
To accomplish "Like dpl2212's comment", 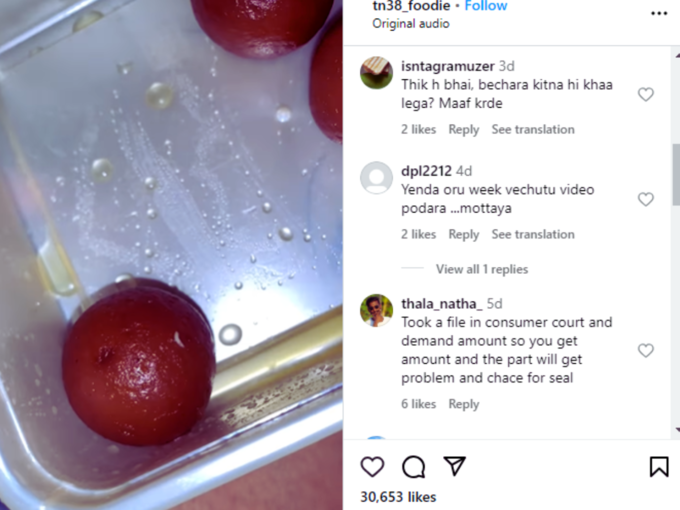I will click(x=646, y=199).
